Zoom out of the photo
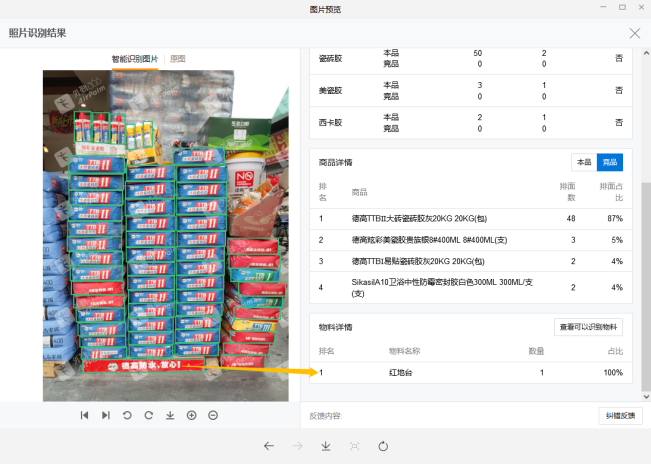651x465 pixels. [x=213, y=415]
